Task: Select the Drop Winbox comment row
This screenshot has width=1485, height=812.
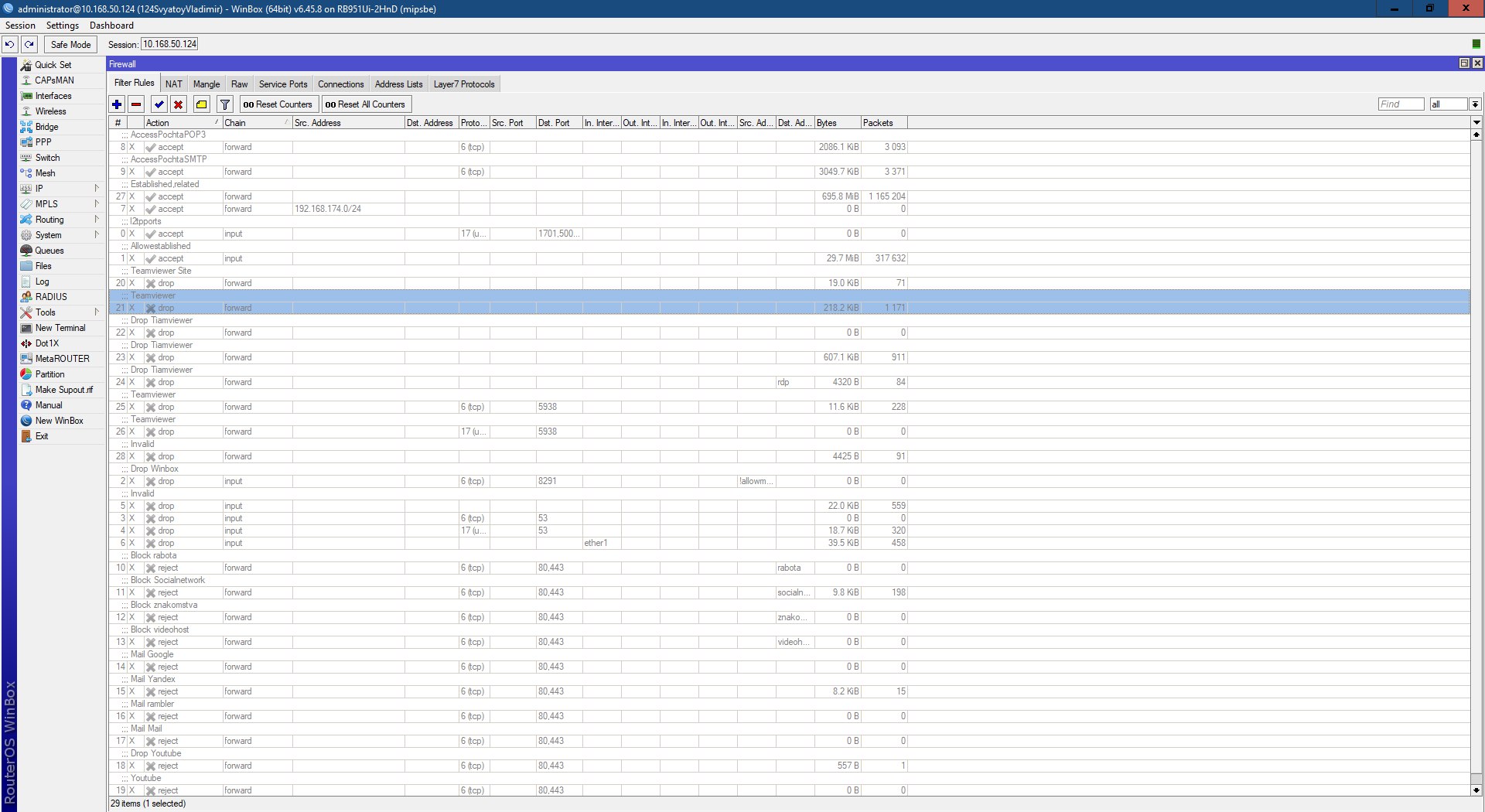Action: [789, 469]
